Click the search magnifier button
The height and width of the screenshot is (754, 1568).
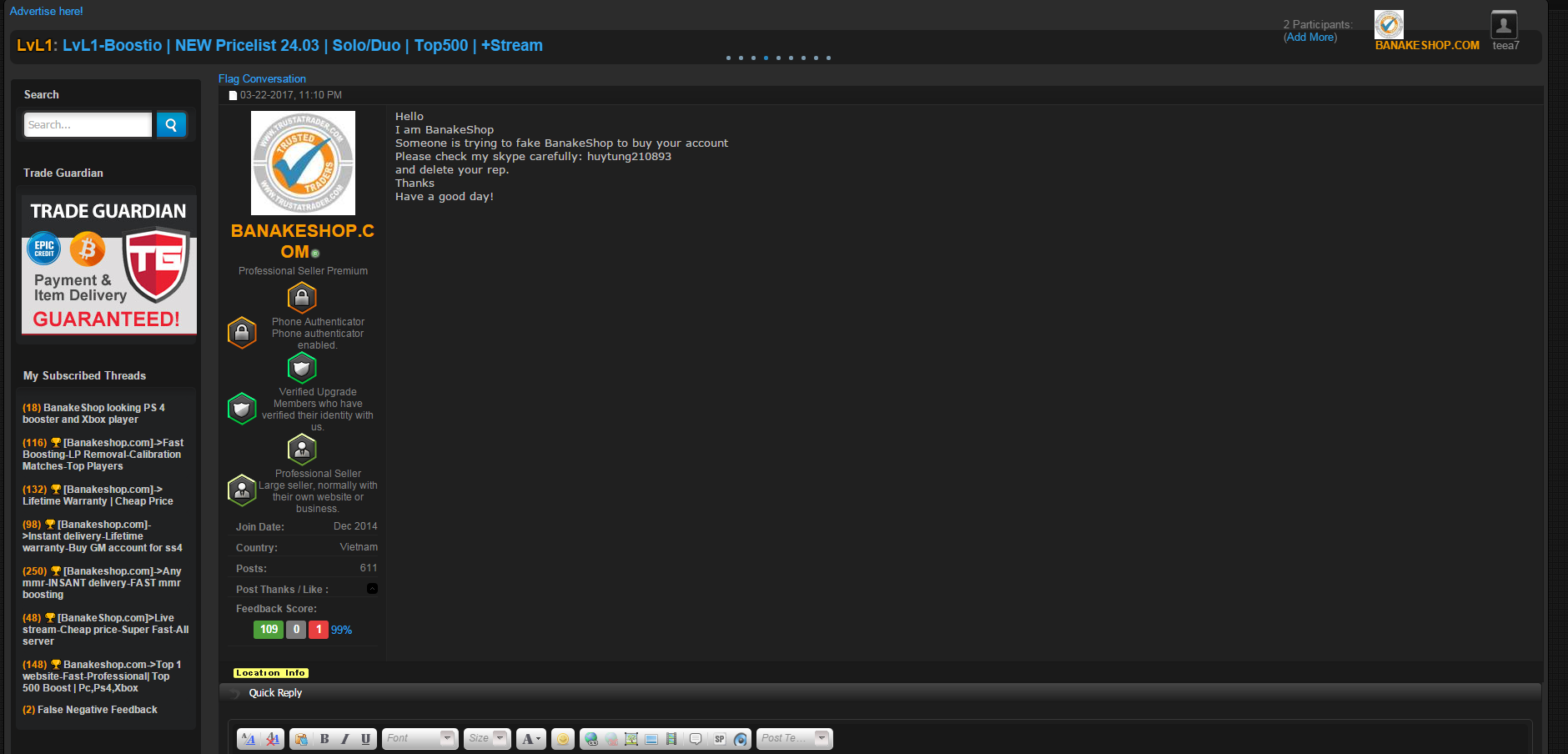[171, 125]
